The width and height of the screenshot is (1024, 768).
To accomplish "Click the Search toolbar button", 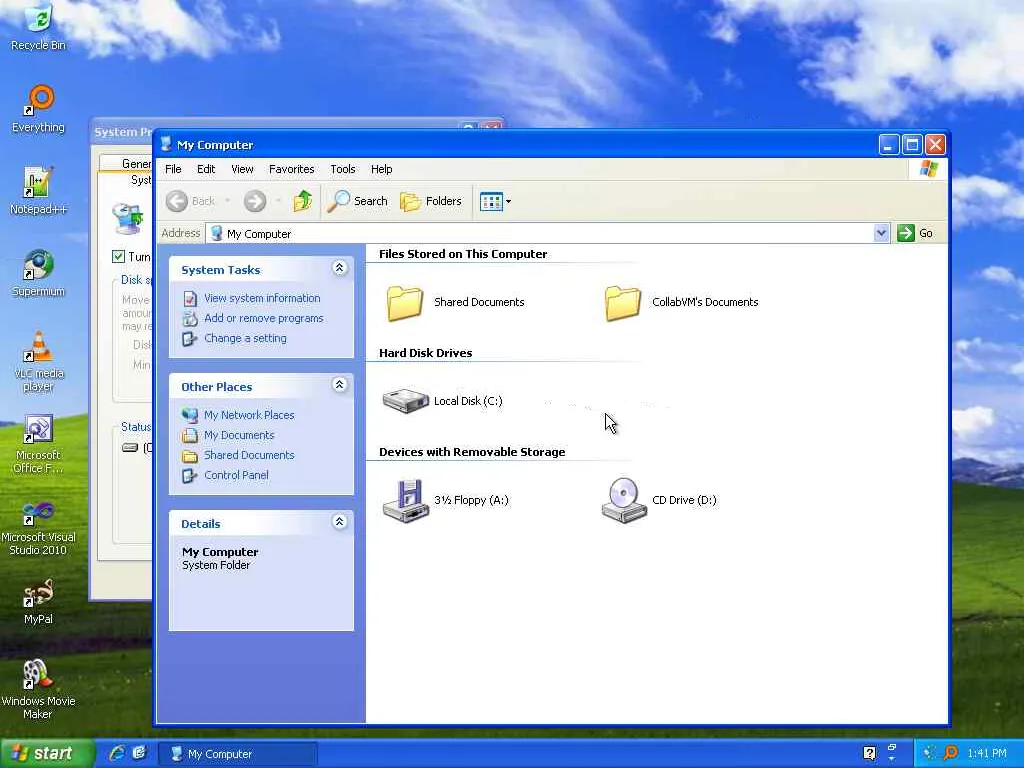I will 357,201.
